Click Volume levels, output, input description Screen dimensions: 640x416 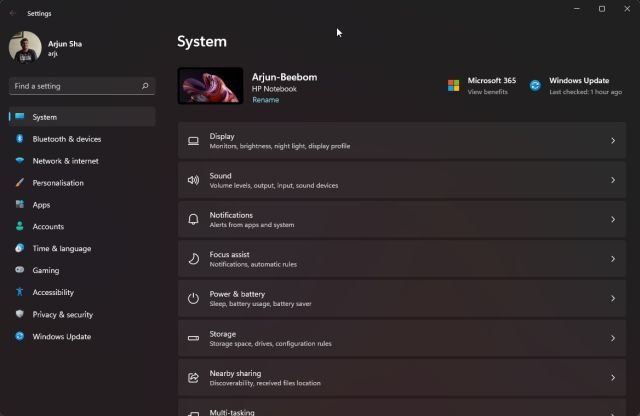(274, 185)
